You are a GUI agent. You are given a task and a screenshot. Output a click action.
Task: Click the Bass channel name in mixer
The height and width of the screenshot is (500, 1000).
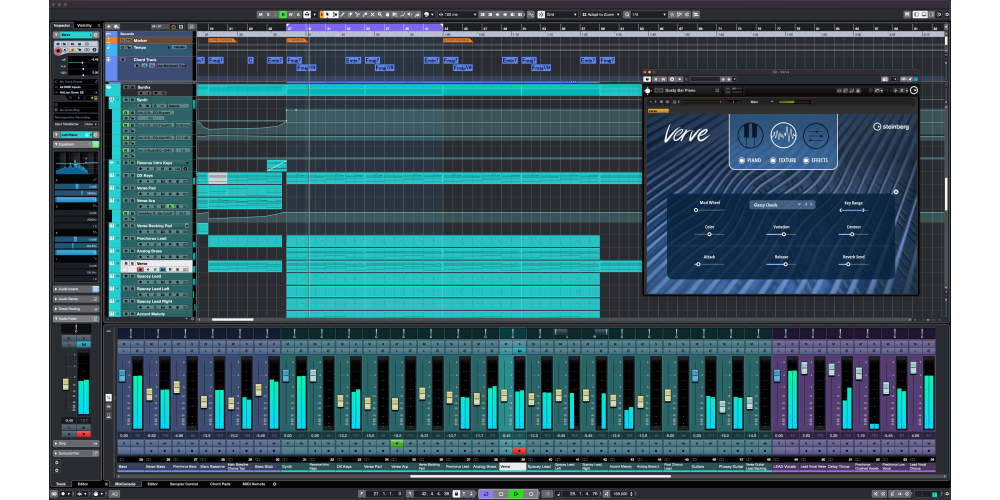[x=130, y=467]
